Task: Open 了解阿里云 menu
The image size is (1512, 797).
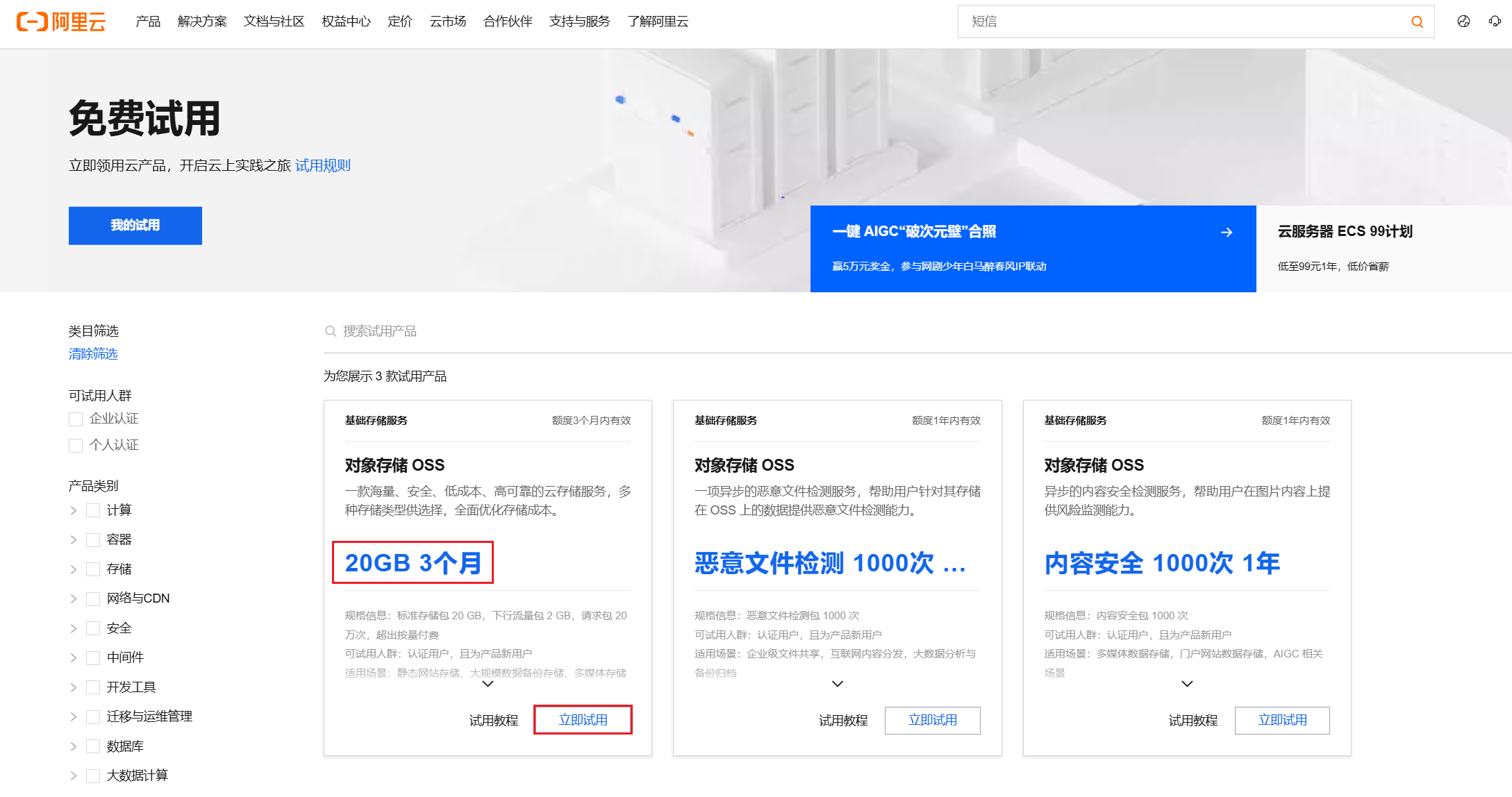Action: pyautogui.click(x=658, y=22)
